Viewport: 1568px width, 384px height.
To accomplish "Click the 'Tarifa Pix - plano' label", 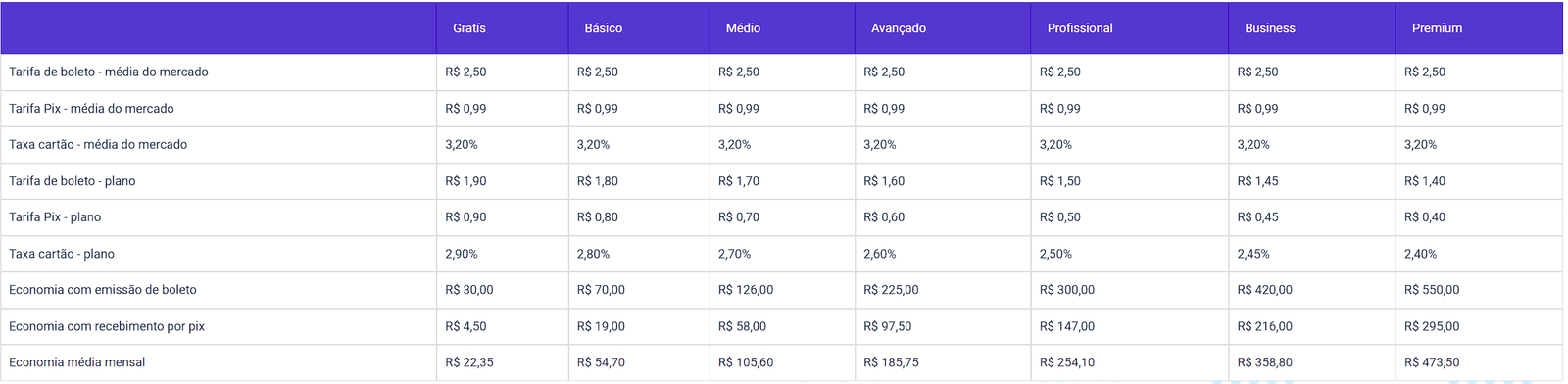I will click(x=55, y=217).
